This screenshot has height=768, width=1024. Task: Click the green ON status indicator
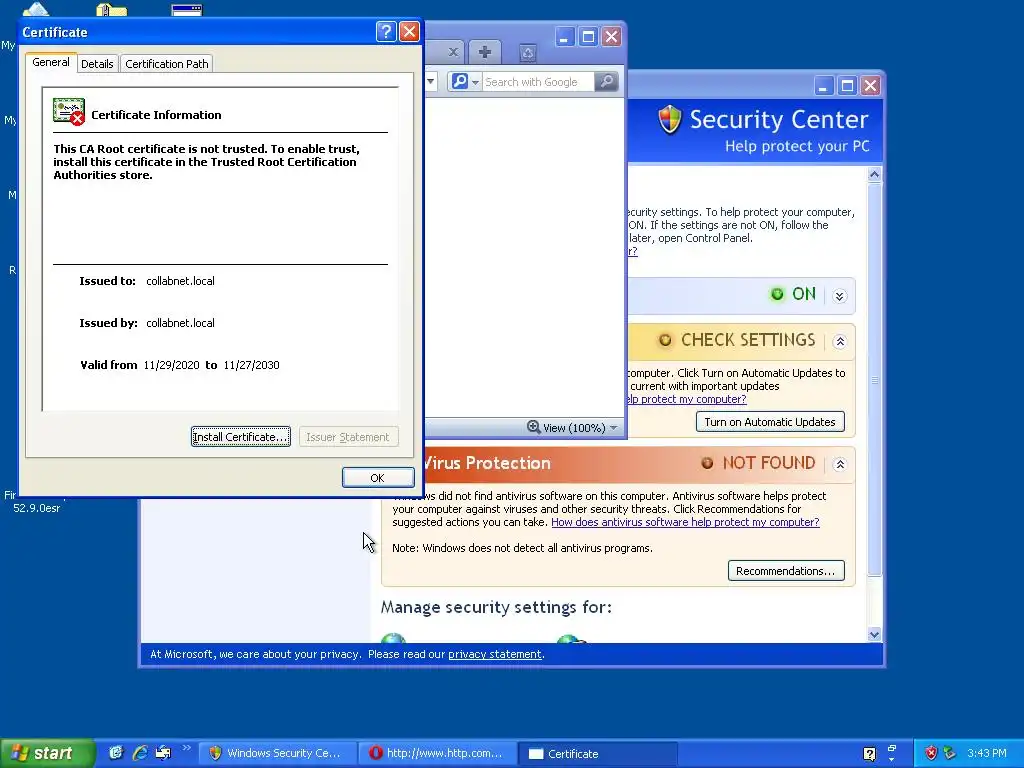pos(776,294)
